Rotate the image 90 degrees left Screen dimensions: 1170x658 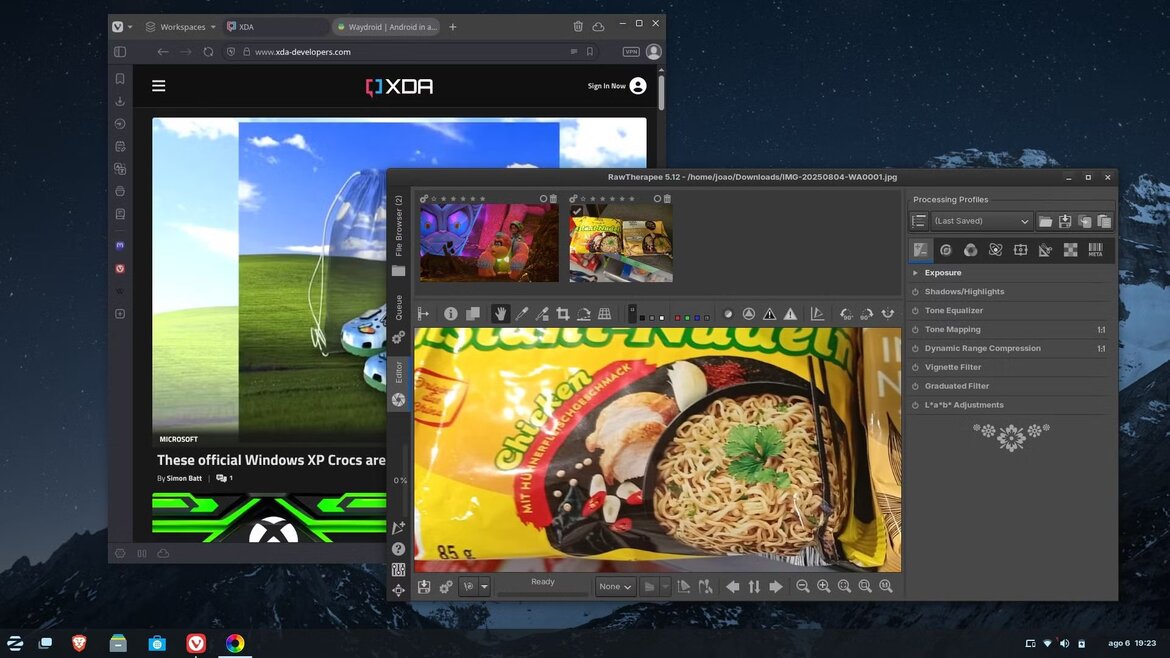[845, 314]
